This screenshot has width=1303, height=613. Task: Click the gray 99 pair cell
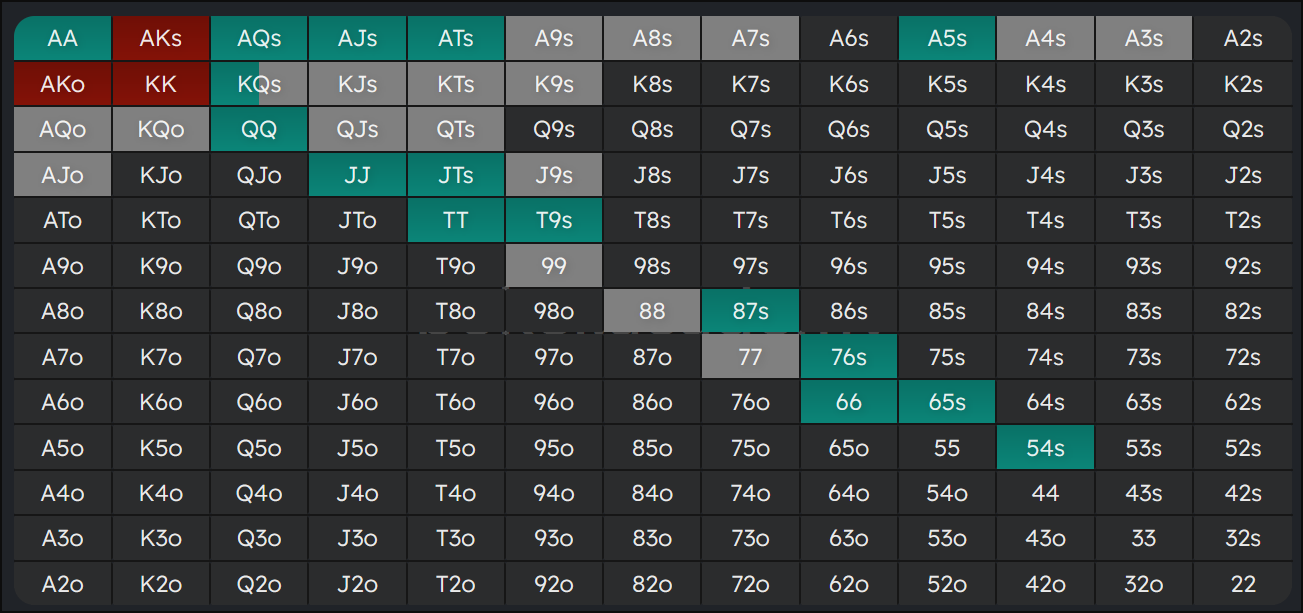click(x=554, y=267)
